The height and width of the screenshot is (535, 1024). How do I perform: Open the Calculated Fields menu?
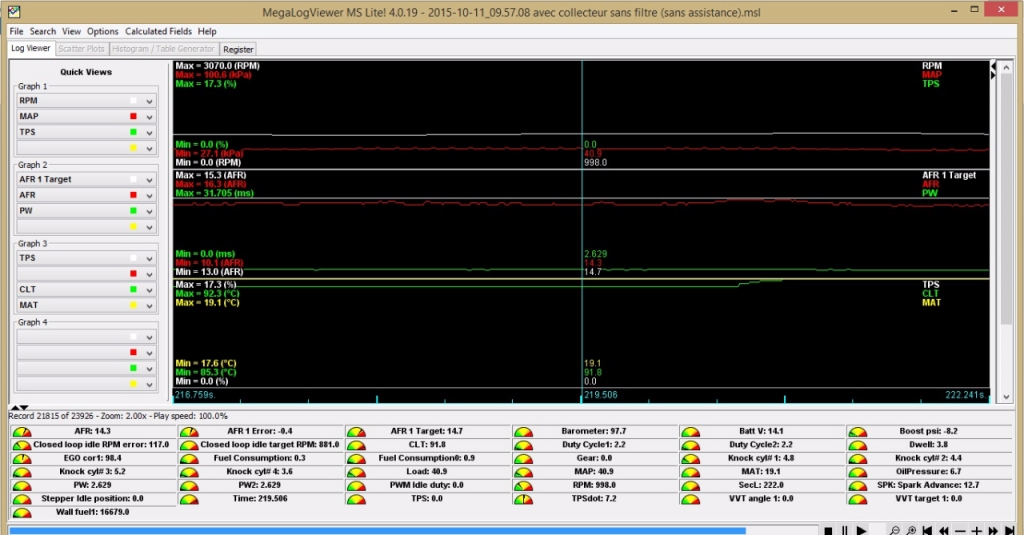click(158, 31)
